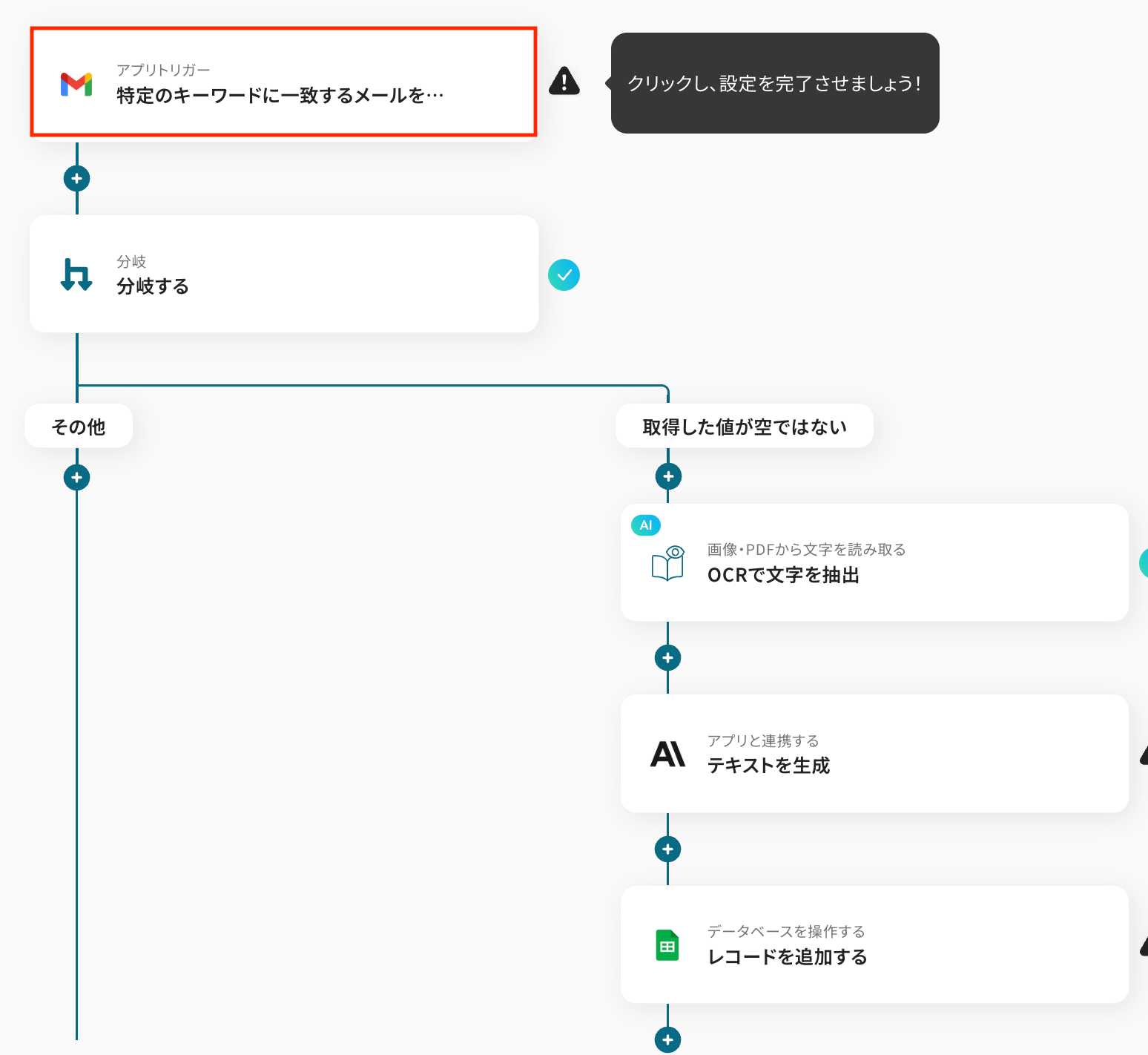
Task: Open the OCRで文字を抽出 step
Action: point(874,562)
